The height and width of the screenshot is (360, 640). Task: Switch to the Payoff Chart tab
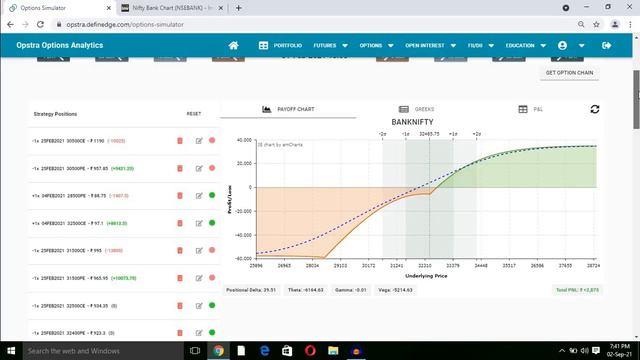(x=288, y=109)
